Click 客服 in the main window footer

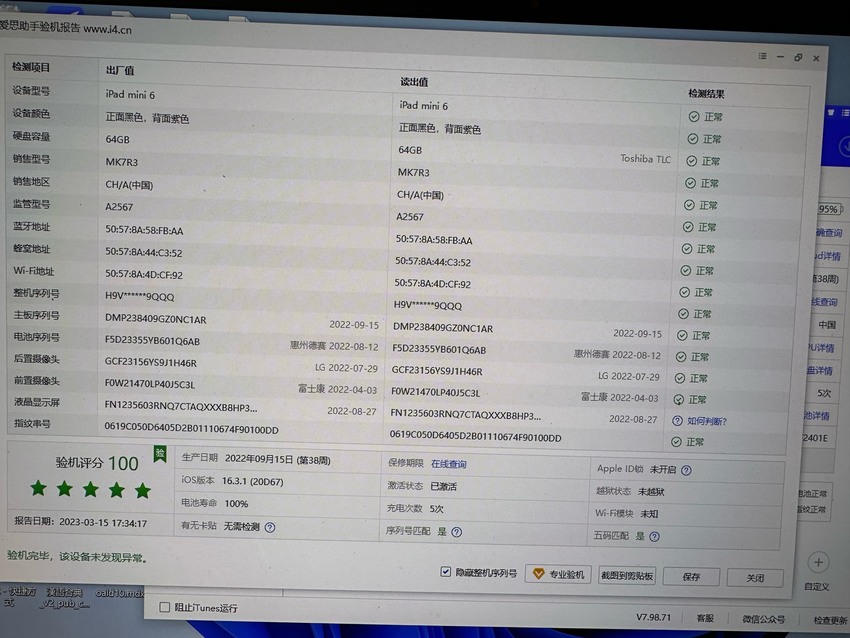705,618
